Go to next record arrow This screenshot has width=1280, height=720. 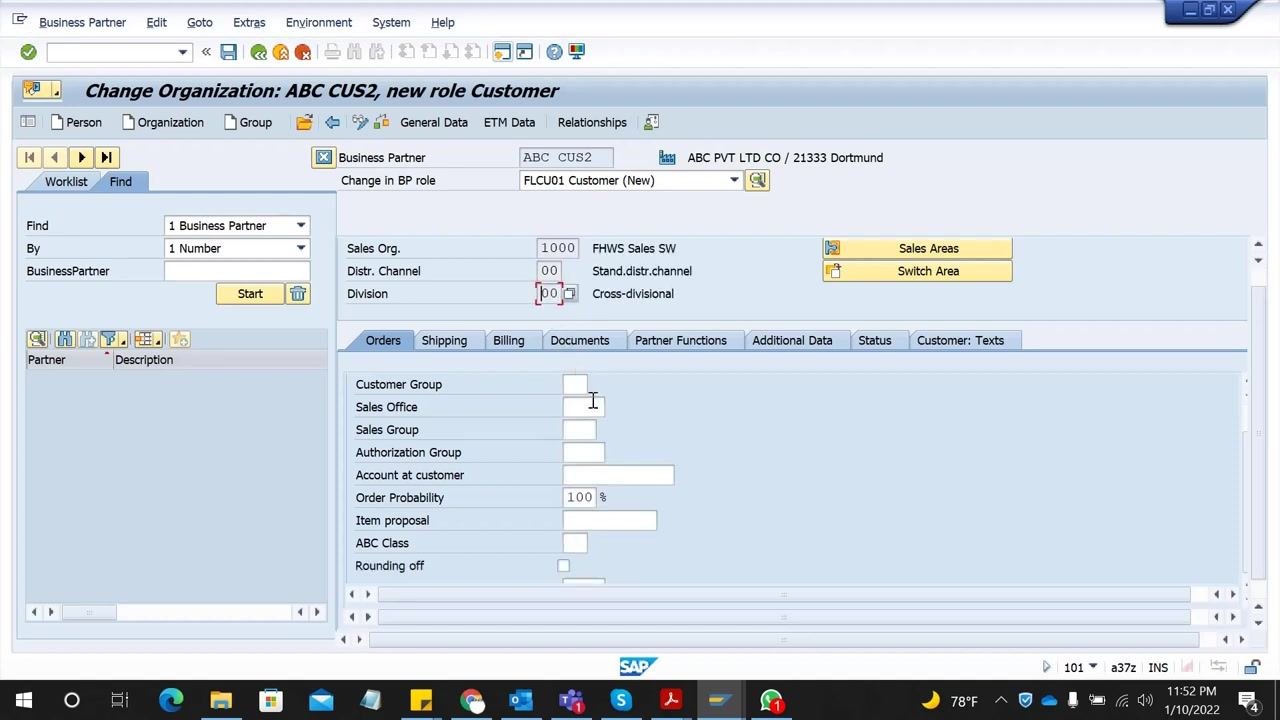pyautogui.click(x=81, y=157)
